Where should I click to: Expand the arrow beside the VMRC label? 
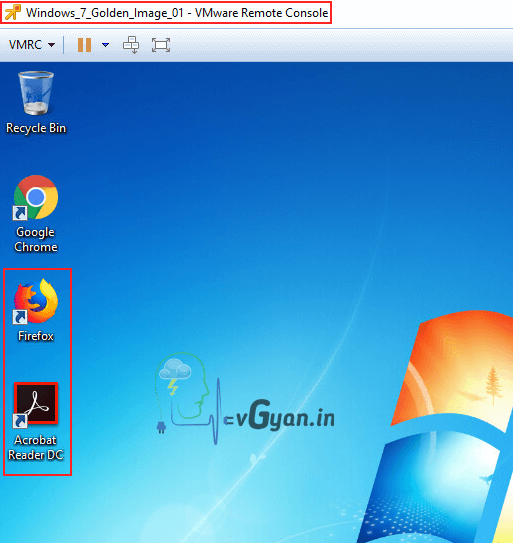coord(51,45)
